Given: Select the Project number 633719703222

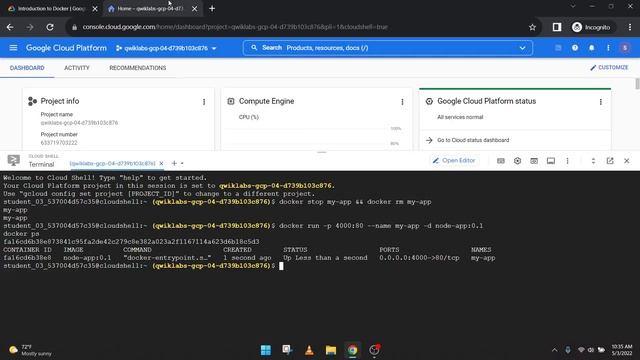Looking at the screenshot, I should click(59, 142).
